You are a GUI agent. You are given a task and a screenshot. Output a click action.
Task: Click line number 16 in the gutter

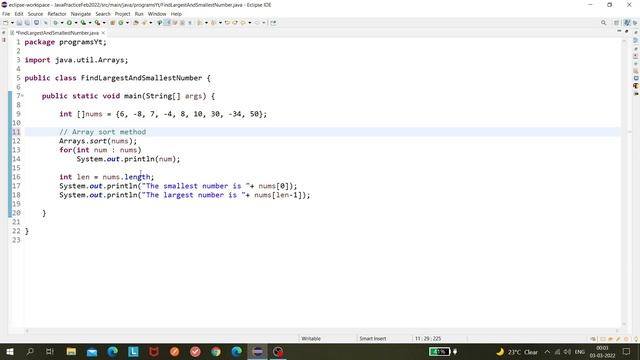tap(16, 177)
